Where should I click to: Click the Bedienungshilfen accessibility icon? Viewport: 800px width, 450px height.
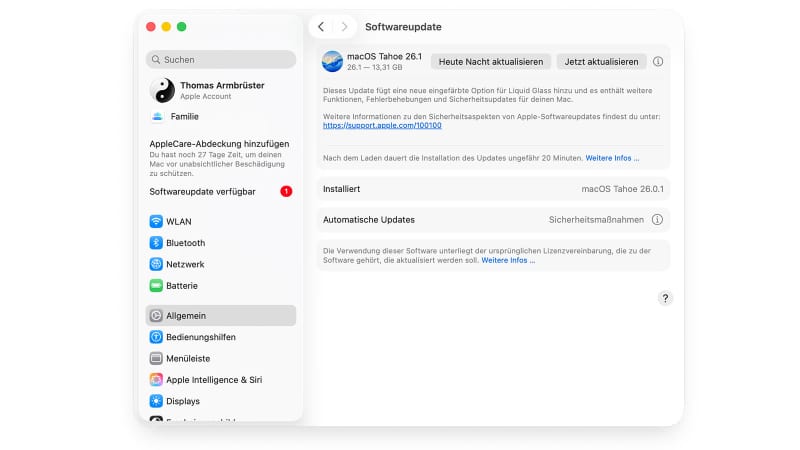coord(156,337)
